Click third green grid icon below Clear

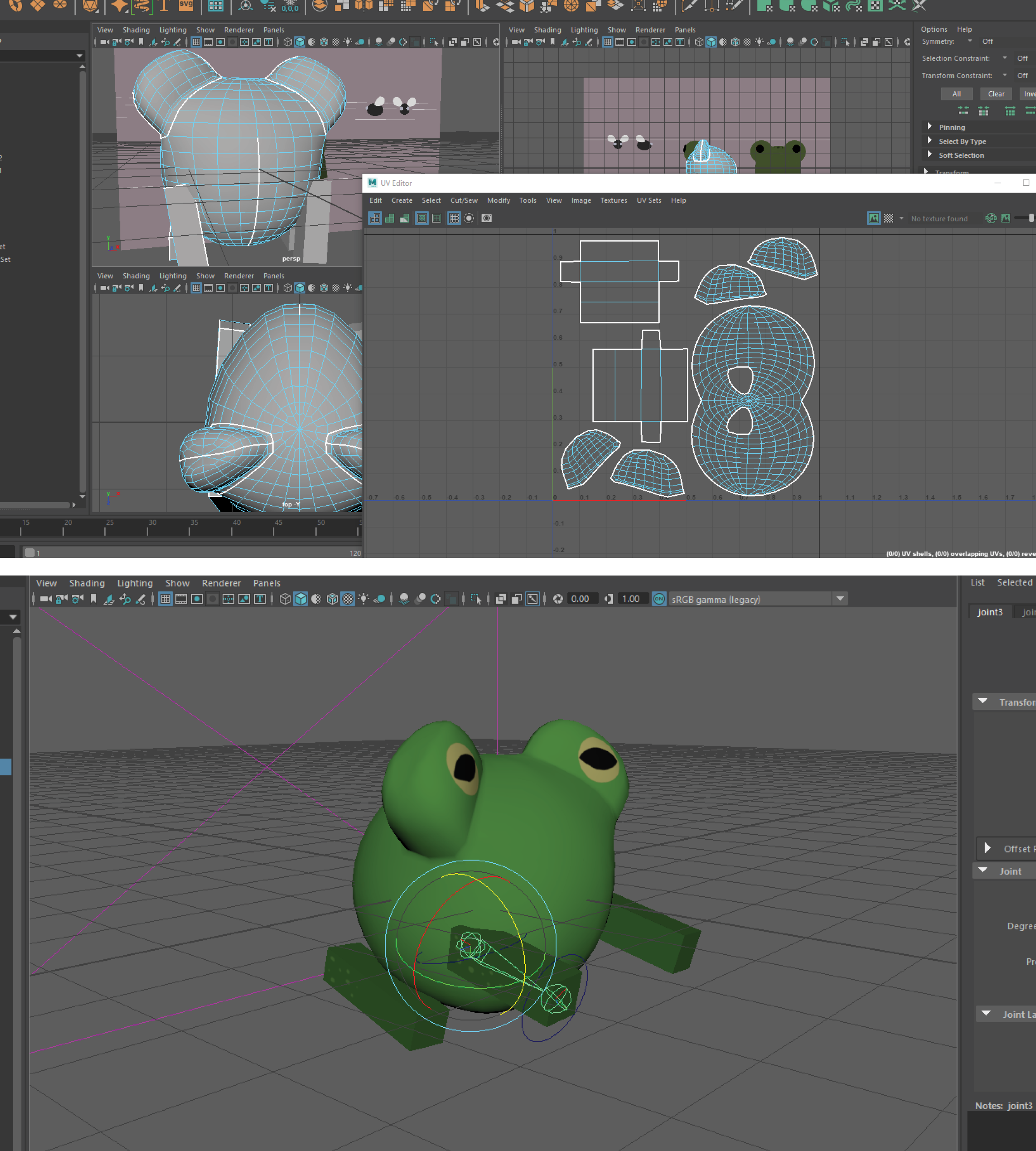(1010, 110)
